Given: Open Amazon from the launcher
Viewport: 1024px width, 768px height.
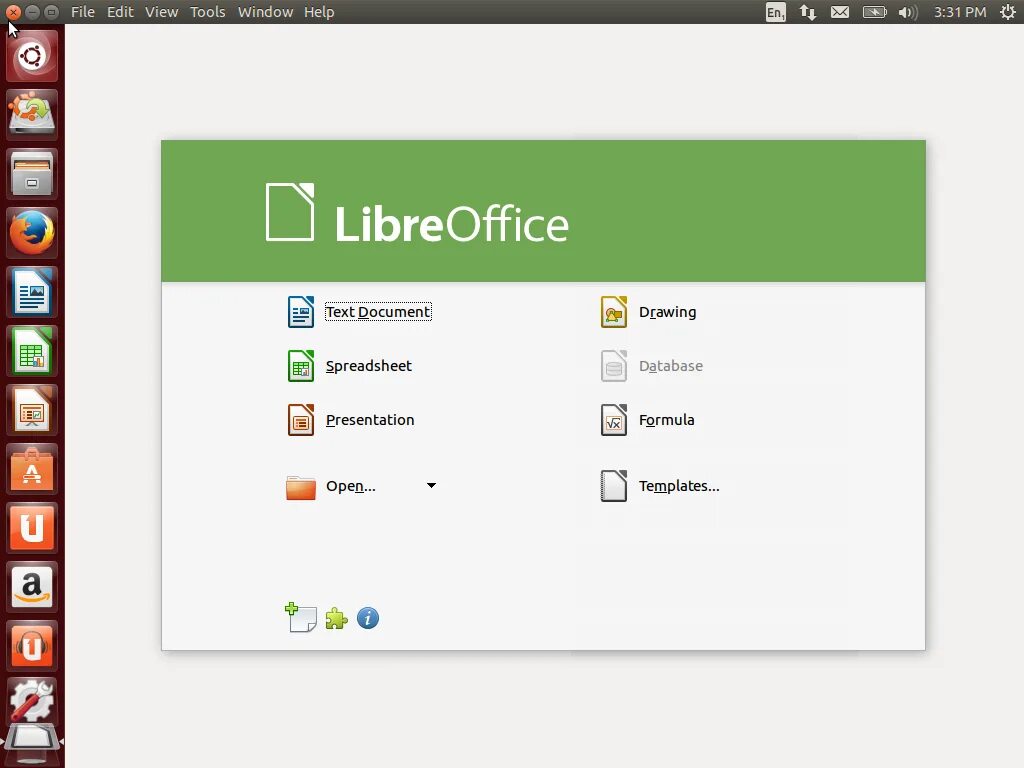Looking at the screenshot, I should (x=32, y=586).
